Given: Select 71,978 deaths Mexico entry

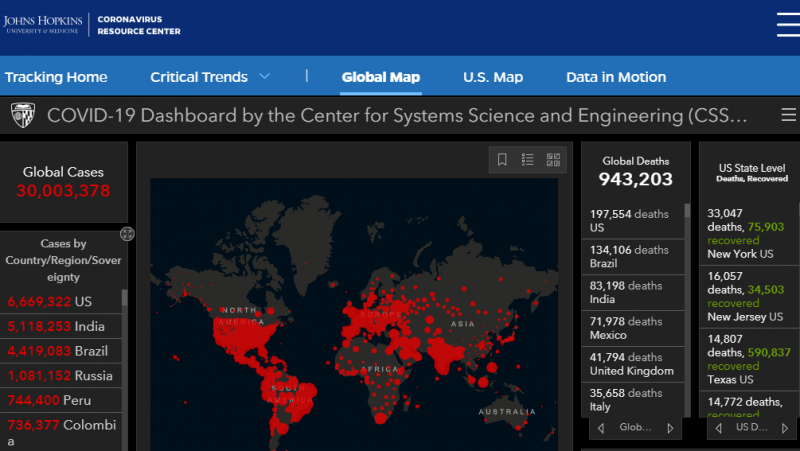Looking at the screenshot, I should tap(633, 328).
